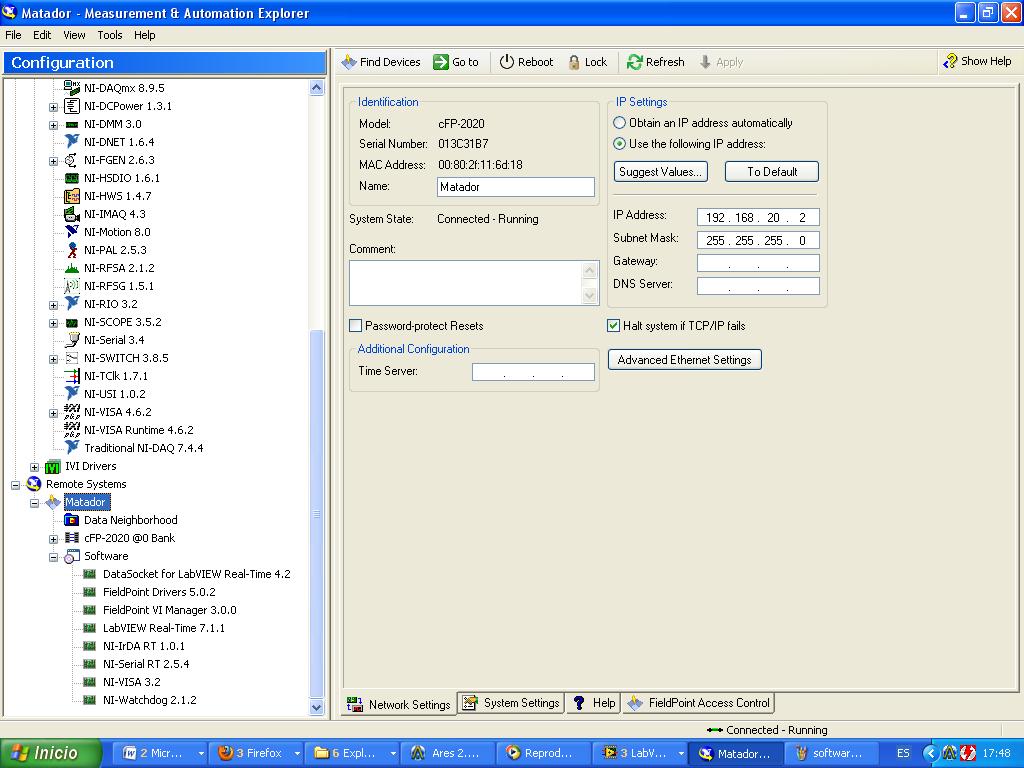Open Show Help question mark icon

(950, 61)
